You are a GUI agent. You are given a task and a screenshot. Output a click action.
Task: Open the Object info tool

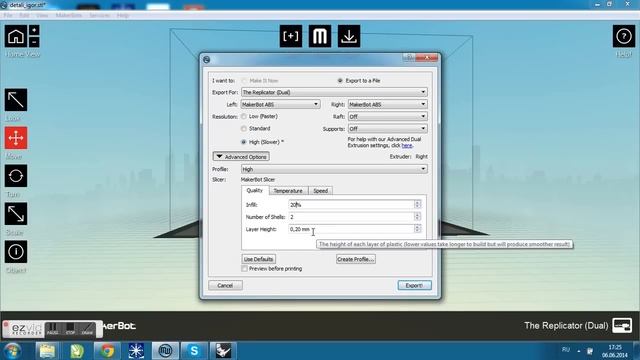tap(16, 252)
